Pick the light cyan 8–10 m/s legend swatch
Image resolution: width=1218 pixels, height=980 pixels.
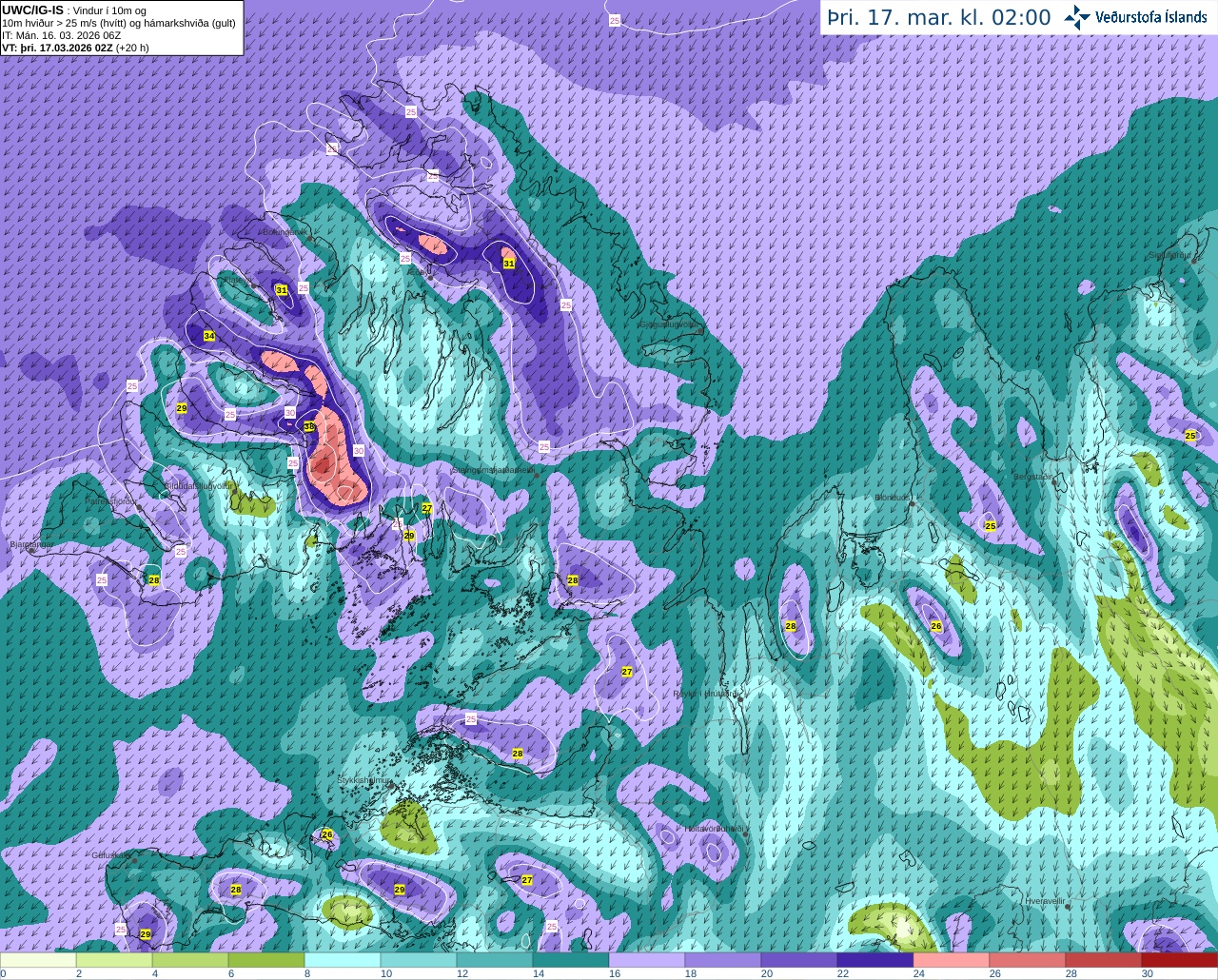click(x=343, y=960)
